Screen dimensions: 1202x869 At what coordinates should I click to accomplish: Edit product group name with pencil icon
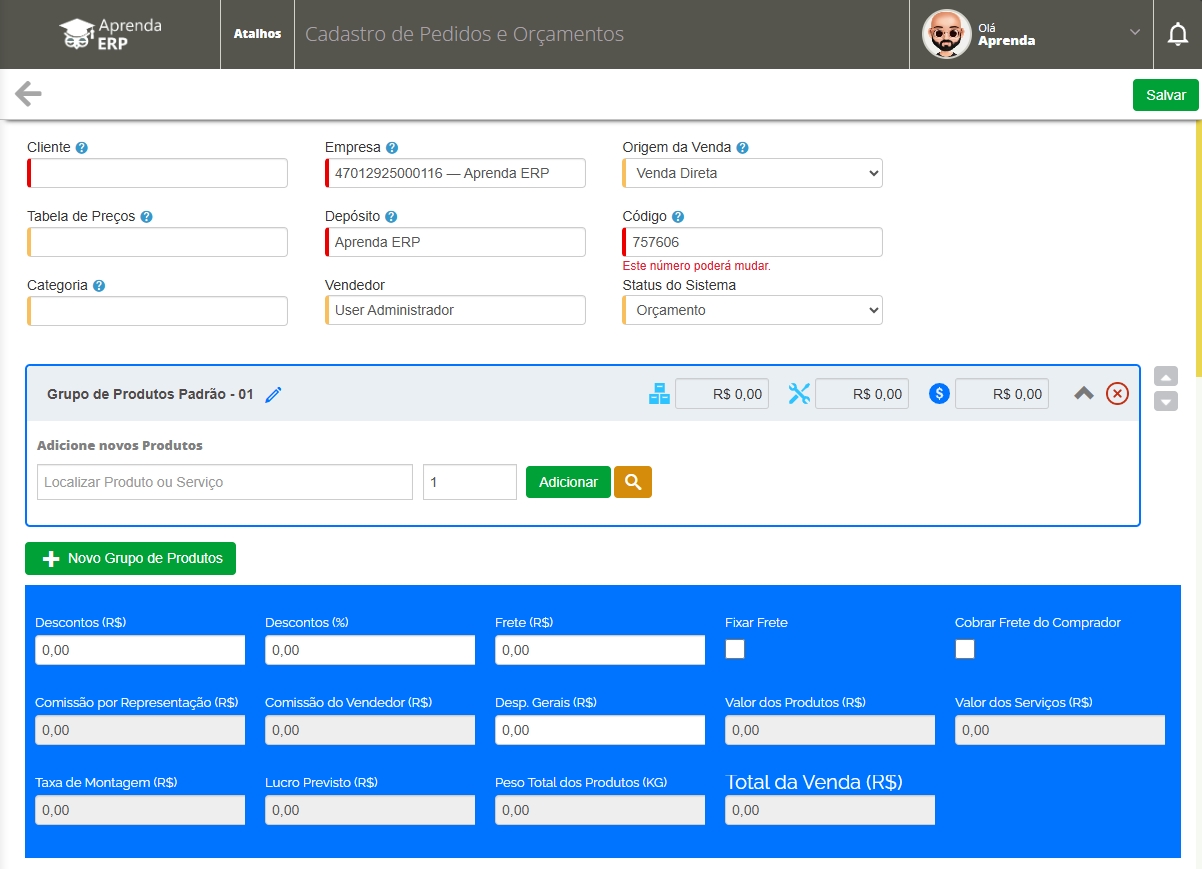(x=273, y=395)
